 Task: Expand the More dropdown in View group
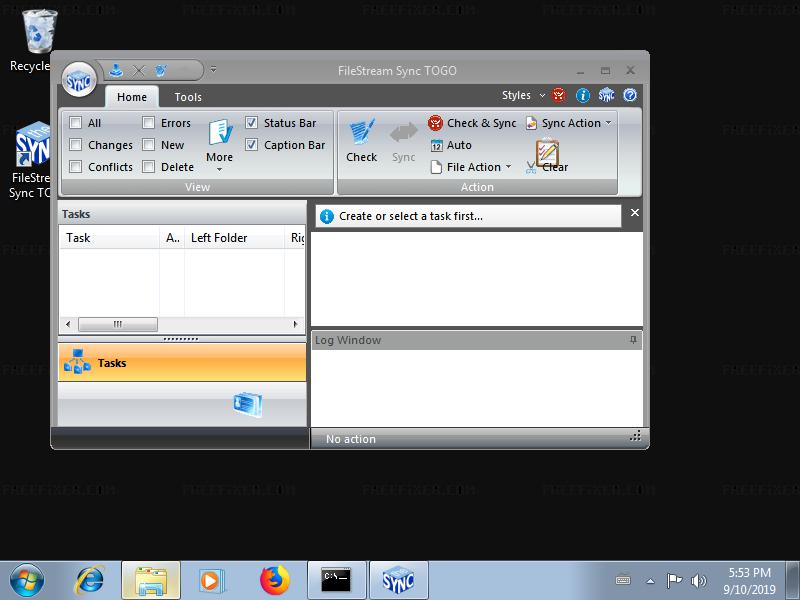point(219,145)
